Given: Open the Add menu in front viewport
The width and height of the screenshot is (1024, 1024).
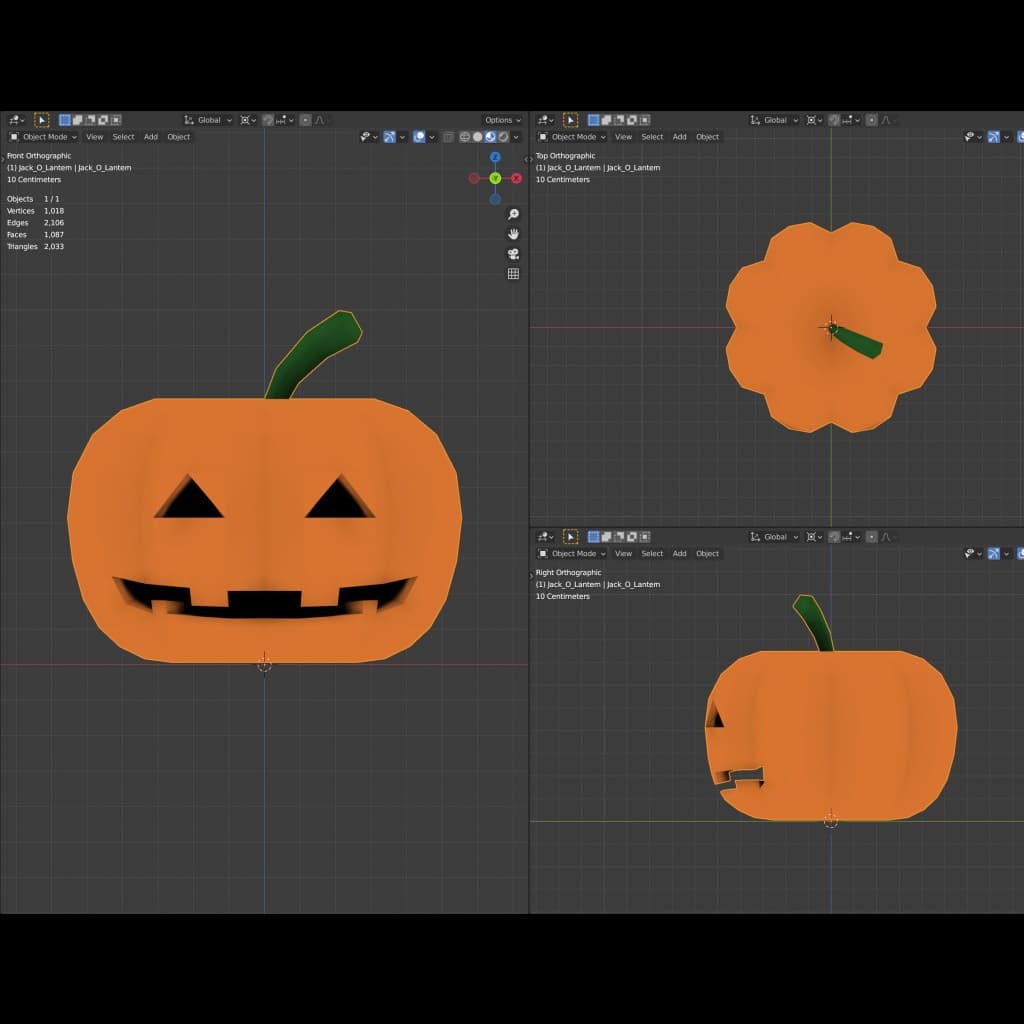Looking at the screenshot, I should pos(150,137).
